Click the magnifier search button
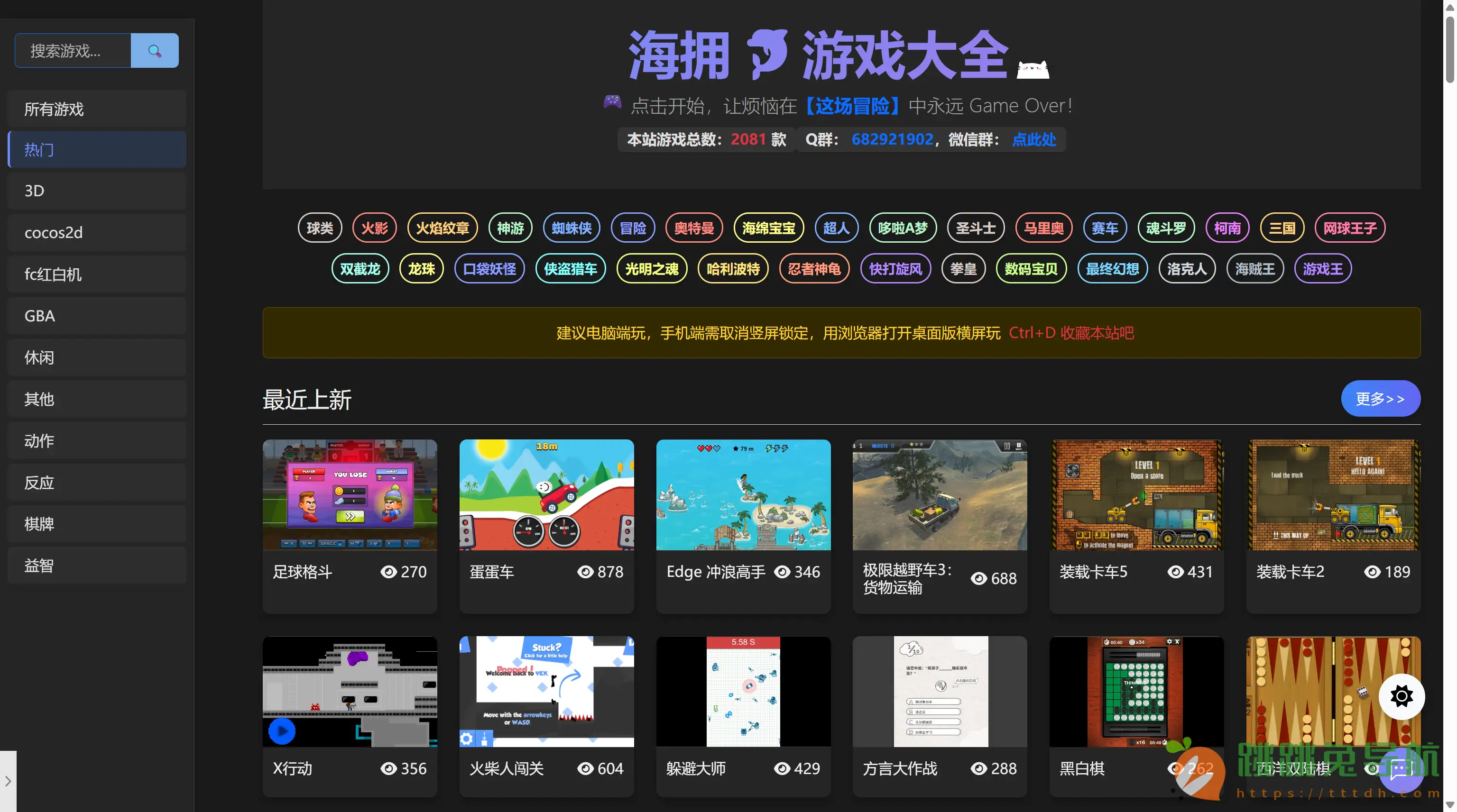The width and height of the screenshot is (1457, 812). [x=155, y=51]
